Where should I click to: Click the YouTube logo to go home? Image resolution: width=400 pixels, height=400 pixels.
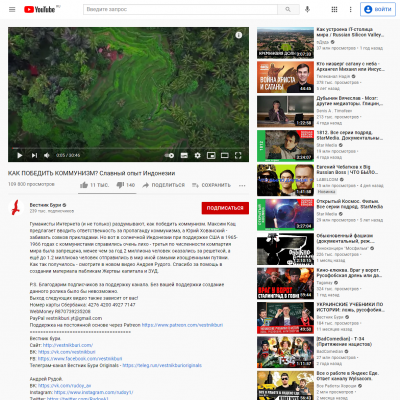point(40,9)
